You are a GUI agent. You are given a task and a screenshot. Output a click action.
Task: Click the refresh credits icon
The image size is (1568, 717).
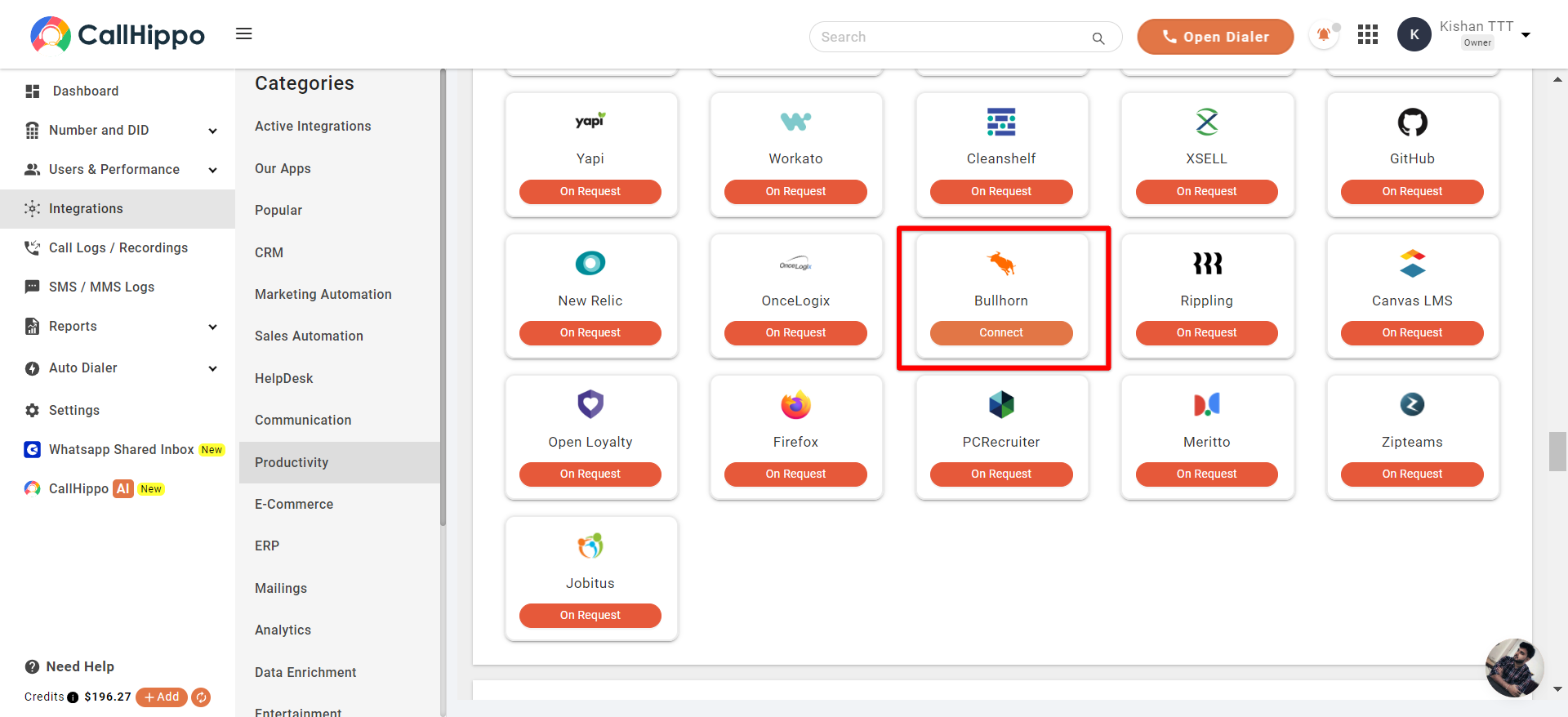(201, 697)
